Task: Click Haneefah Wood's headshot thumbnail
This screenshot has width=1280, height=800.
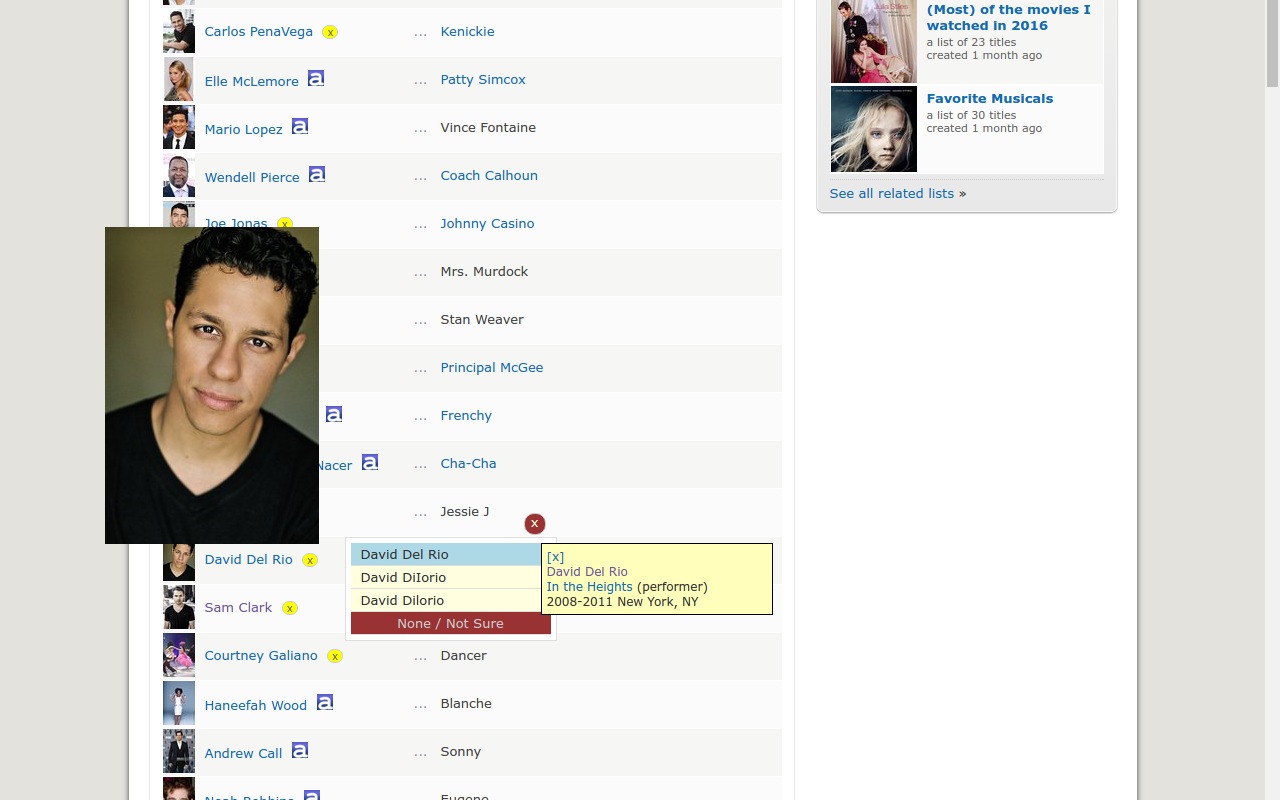Action: click(179, 704)
